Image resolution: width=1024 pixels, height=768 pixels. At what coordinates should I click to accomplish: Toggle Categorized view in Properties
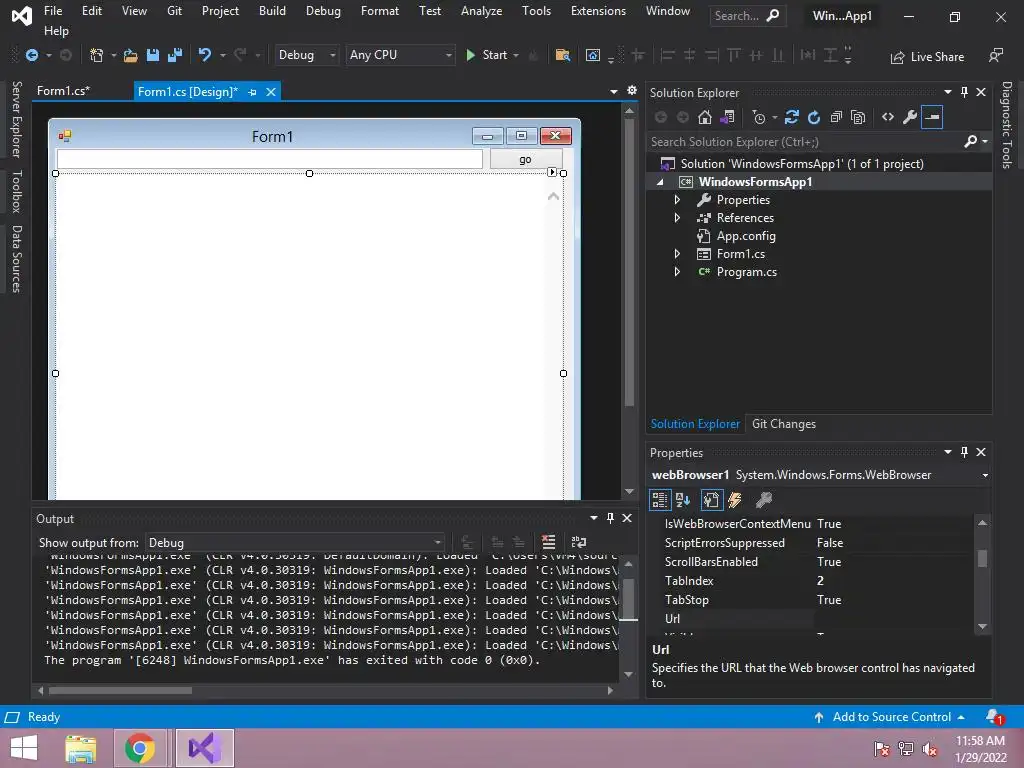coord(660,500)
